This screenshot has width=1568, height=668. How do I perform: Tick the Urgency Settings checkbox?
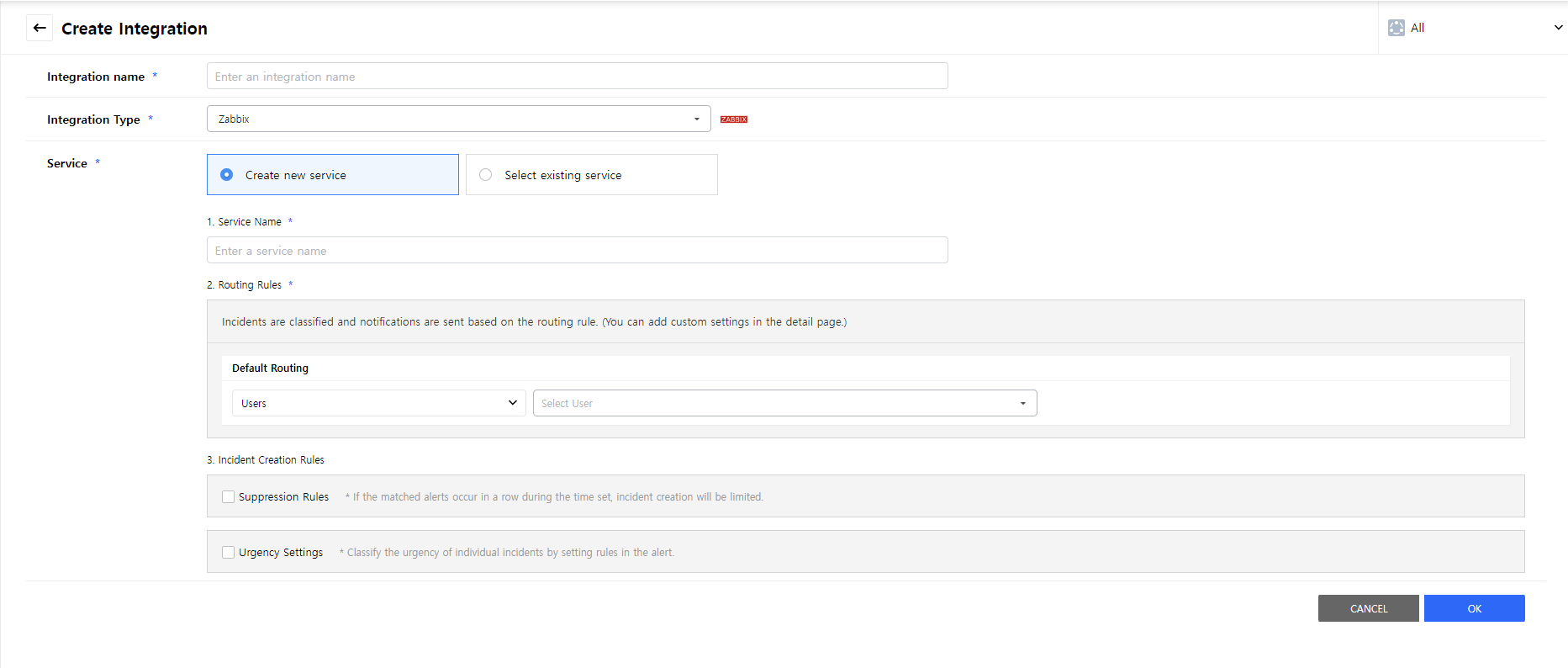(228, 553)
